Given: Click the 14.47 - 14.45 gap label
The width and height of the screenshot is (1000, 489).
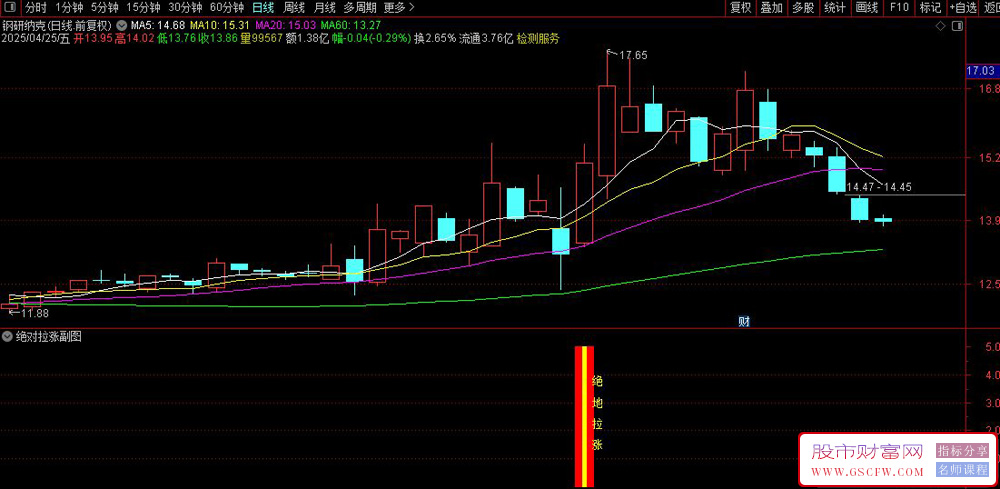Looking at the screenshot, I should coord(878,187).
